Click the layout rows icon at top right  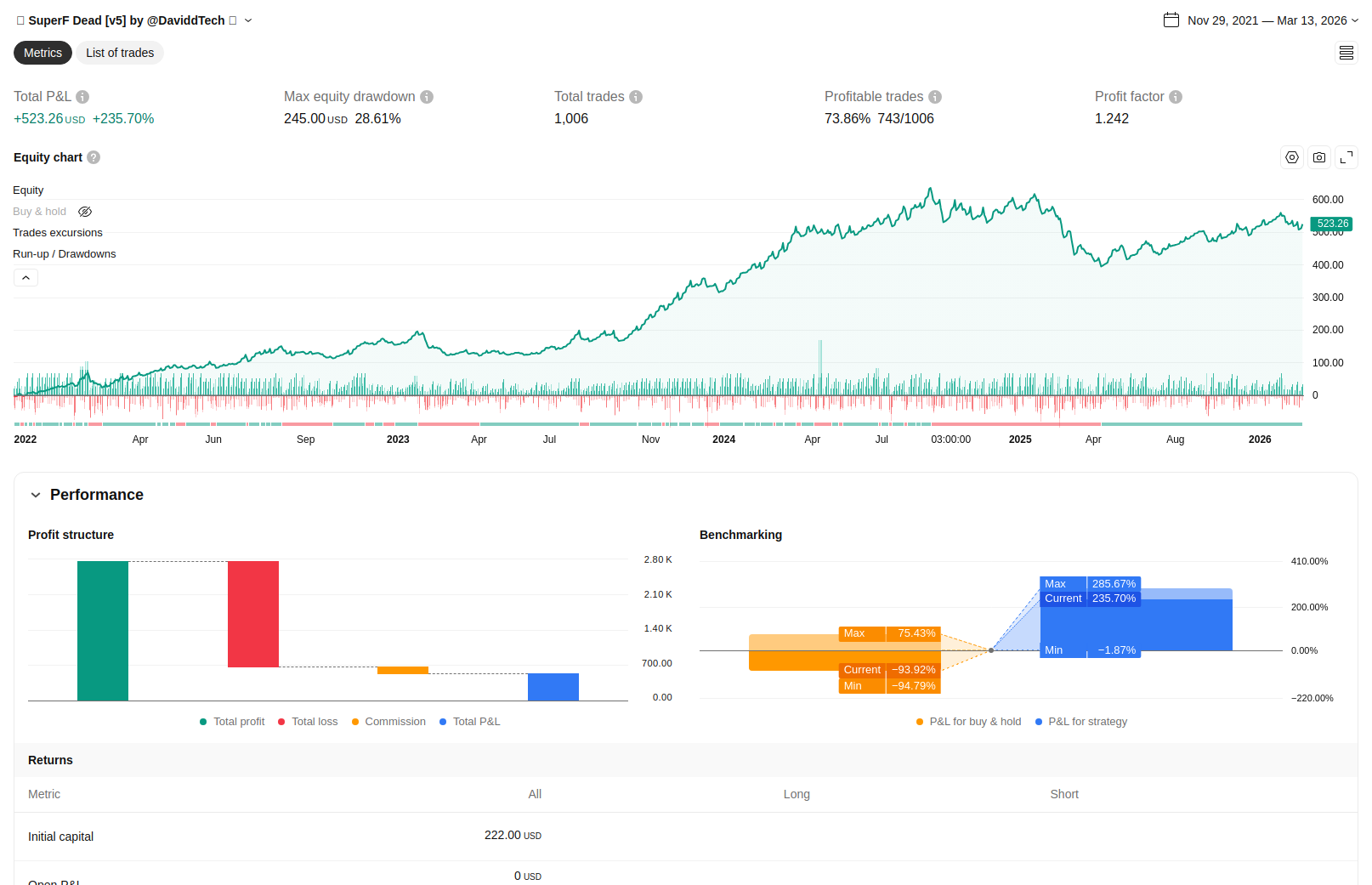coord(1346,53)
